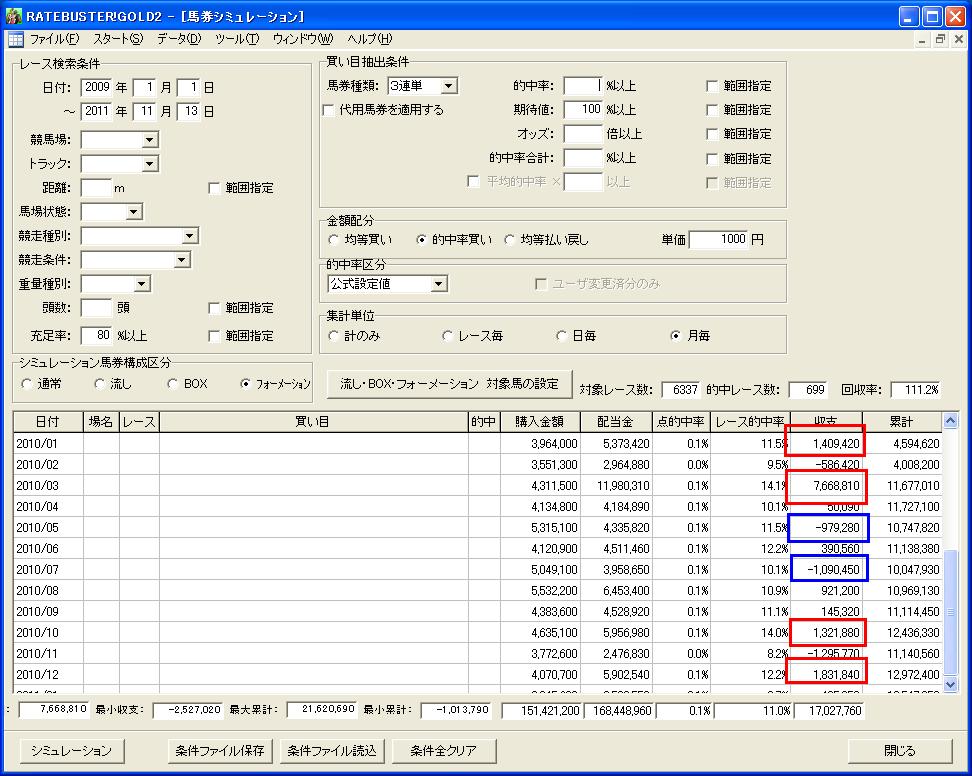Select the 2010/12 table row

click(477, 675)
